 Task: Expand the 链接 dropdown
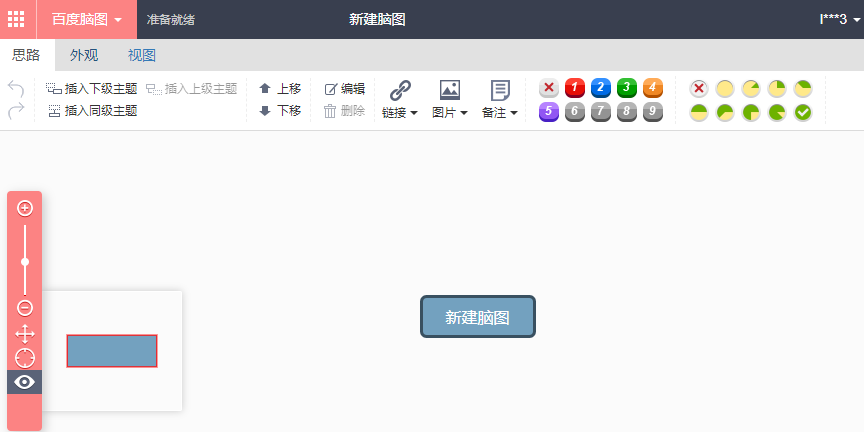[400, 113]
